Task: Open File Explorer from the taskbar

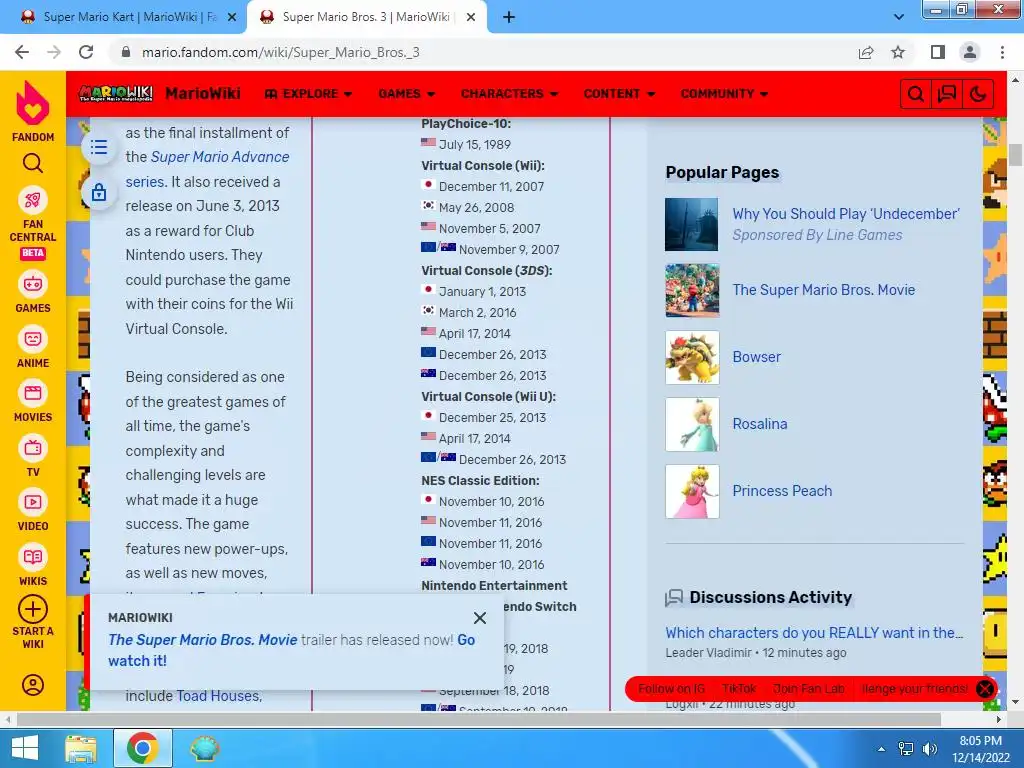Action: tap(81, 748)
